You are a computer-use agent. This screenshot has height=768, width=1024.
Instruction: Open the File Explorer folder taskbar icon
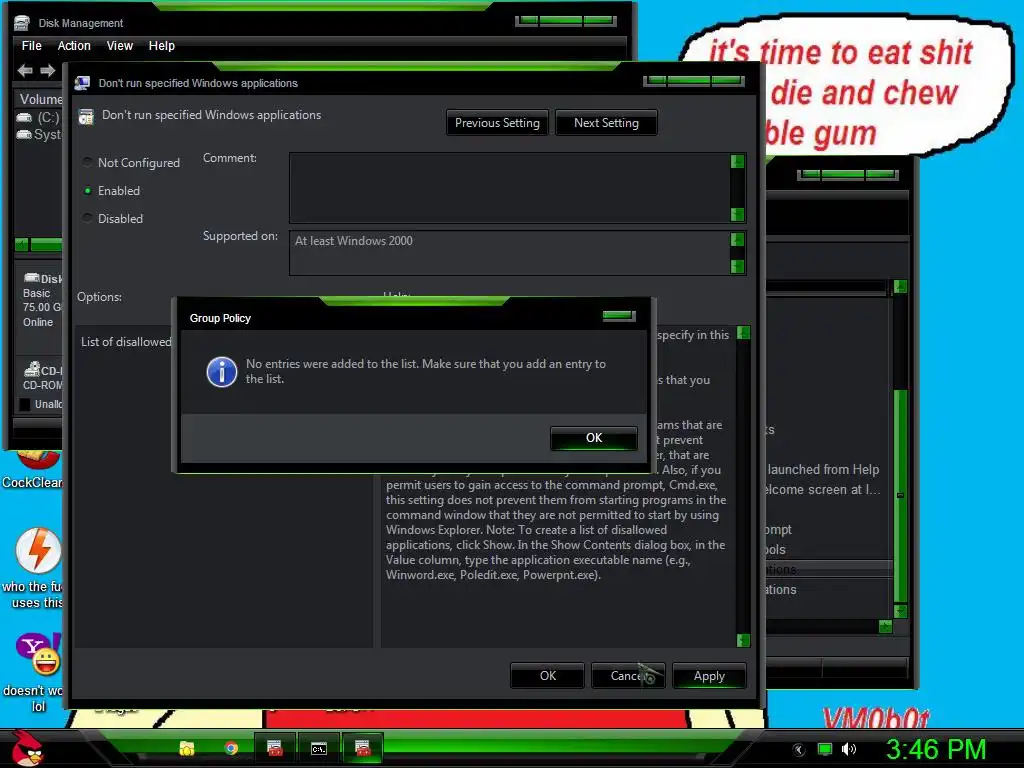point(187,748)
